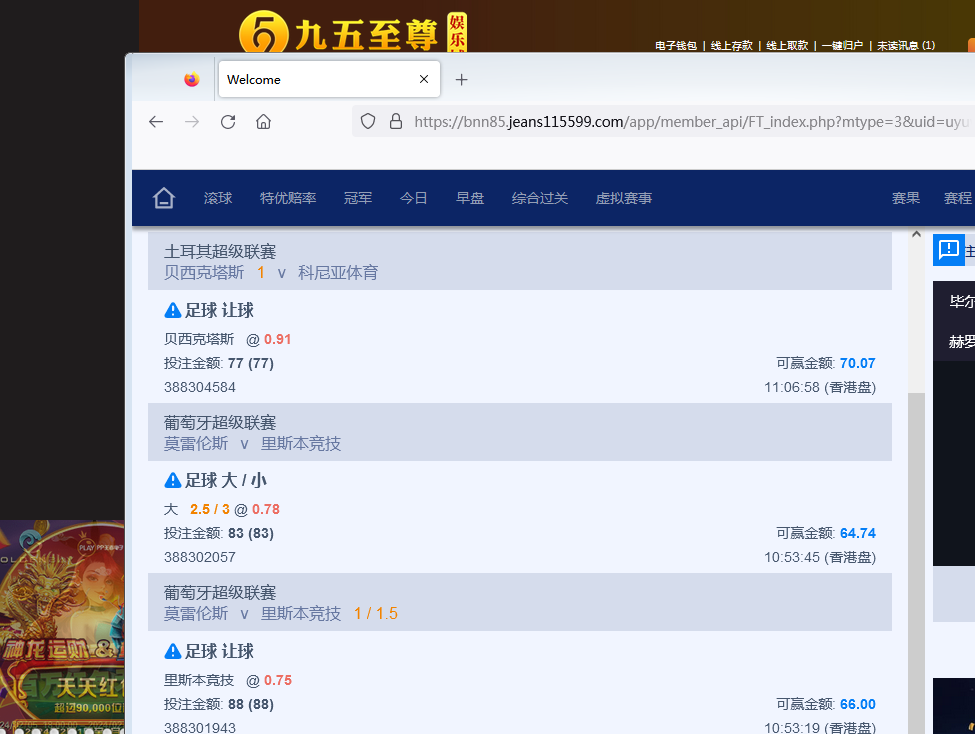Go back to previous page
975x734 pixels.
click(156, 122)
